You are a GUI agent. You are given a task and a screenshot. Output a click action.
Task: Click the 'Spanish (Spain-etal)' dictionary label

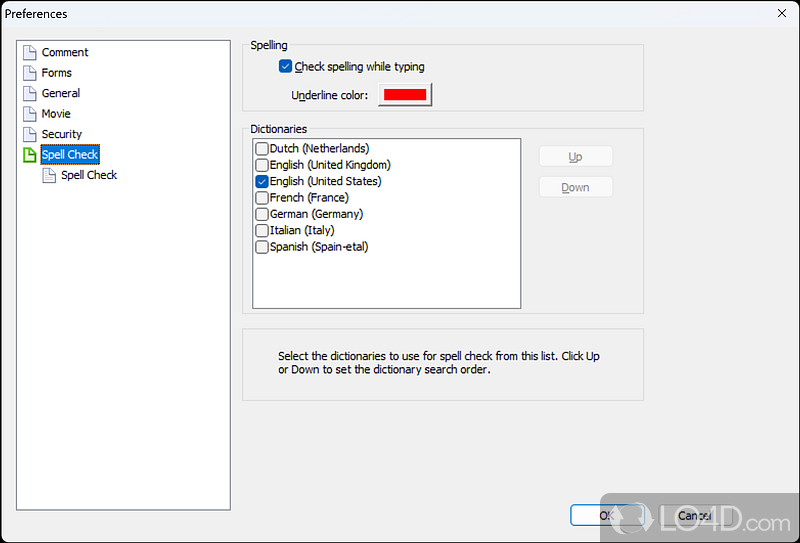(319, 247)
